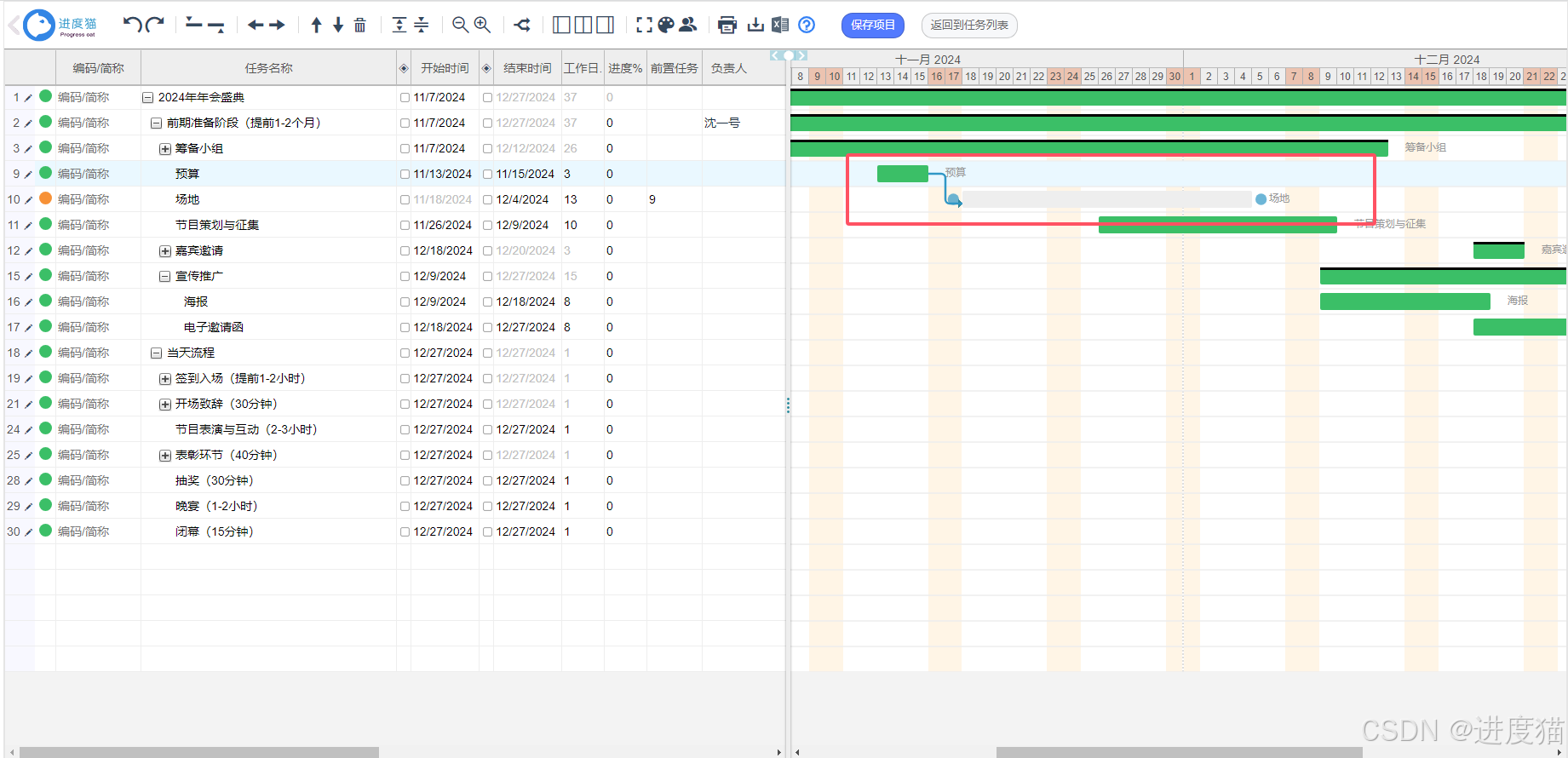Redo the last undone change
Viewport: 1568px width, 758px height.
[x=155, y=25]
